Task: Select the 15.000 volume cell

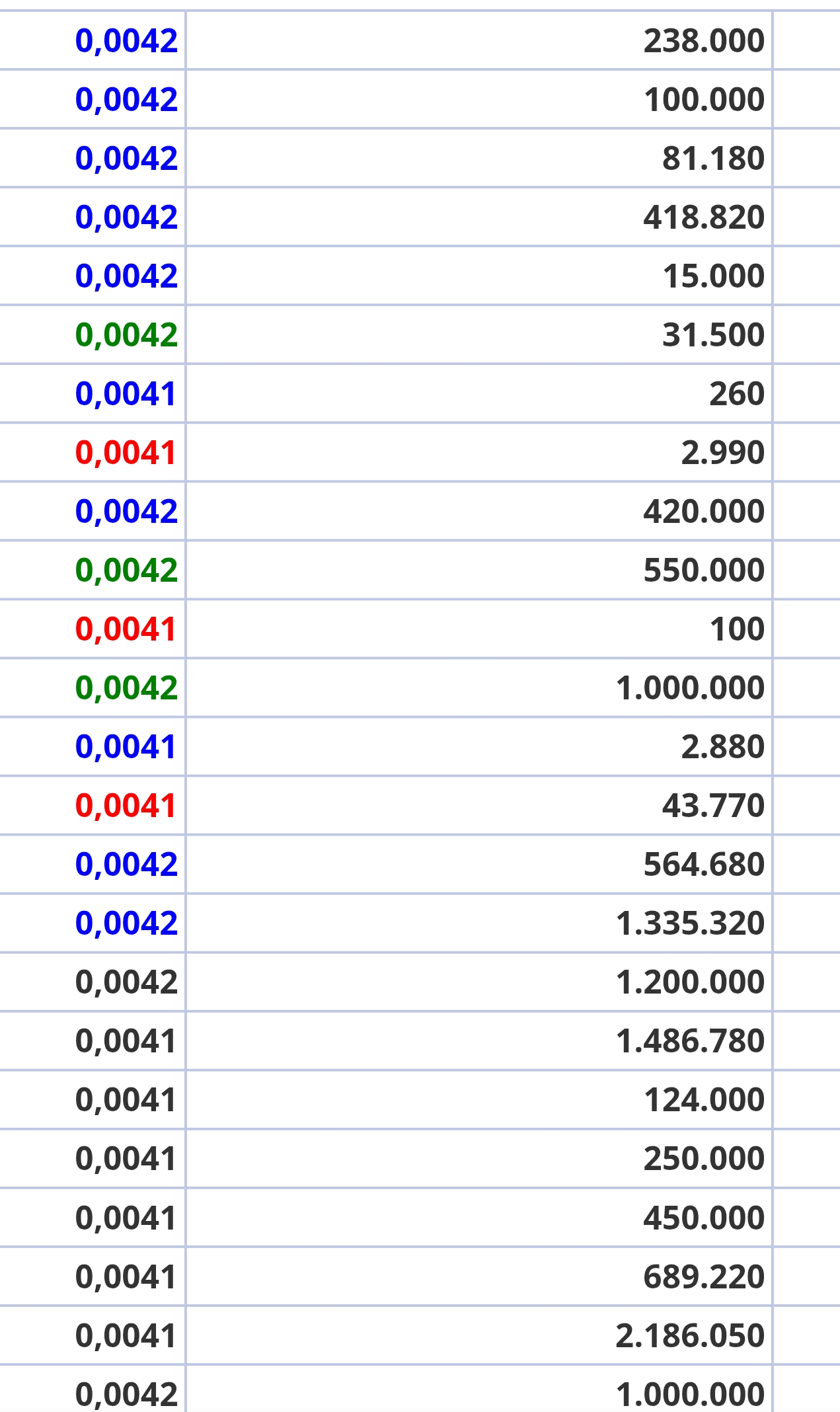Action: pyautogui.click(x=479, y=276)
